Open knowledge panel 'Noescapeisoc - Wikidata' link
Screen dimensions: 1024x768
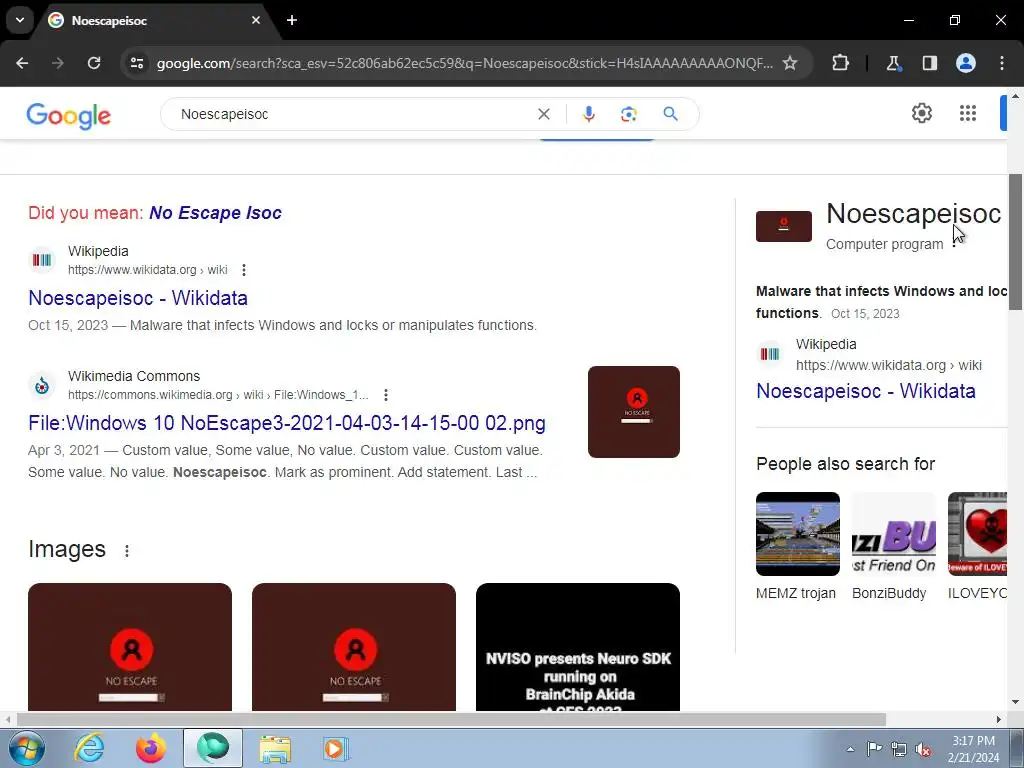click(x=866, y=391)
